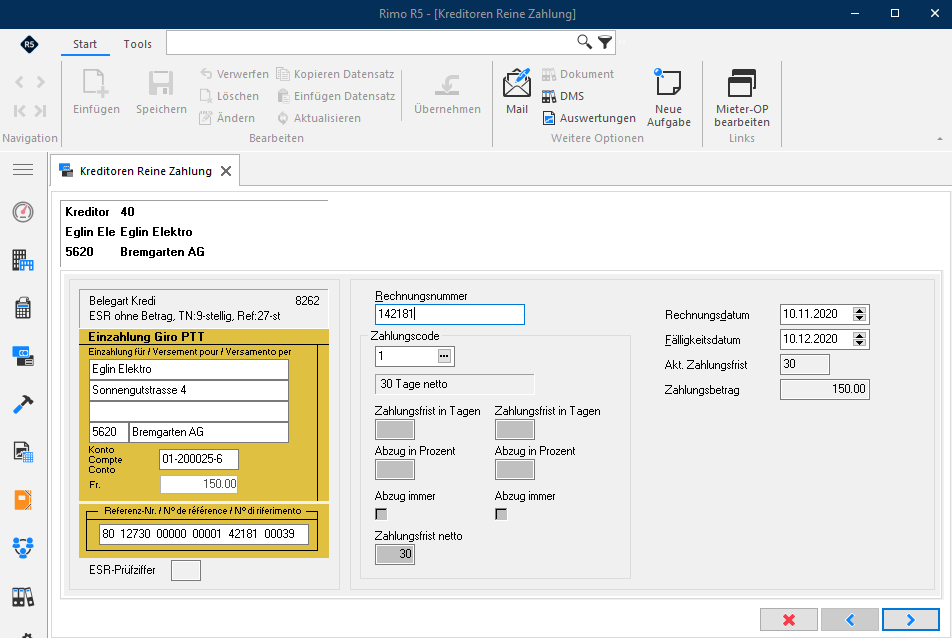Image resolution: width=952 pixels, height=638 pixels.
Task: Open the people group sidebar icon
Action: (x=23, y=548)
